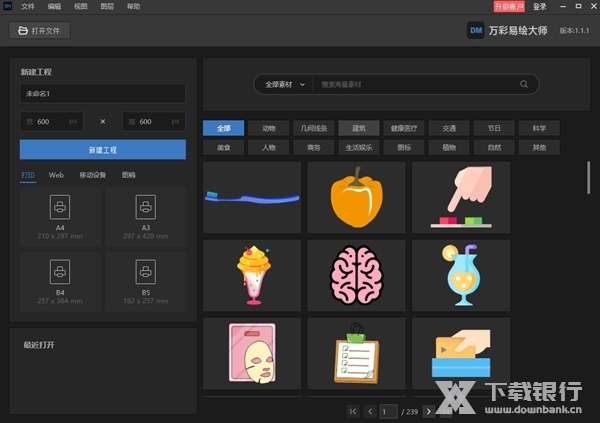Go to next page of assets
This screenshot has height=423, width=600.
click(x=431, y=411)
